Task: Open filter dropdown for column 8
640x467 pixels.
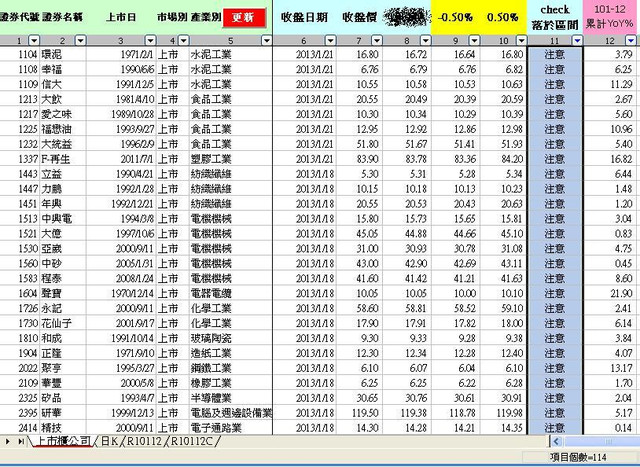Action: 425,40
